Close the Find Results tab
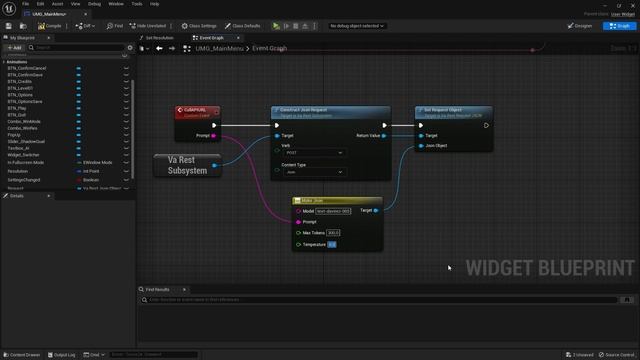Image resolution: width=640 pixels, height=360 pixels. (x=184, y=289)
